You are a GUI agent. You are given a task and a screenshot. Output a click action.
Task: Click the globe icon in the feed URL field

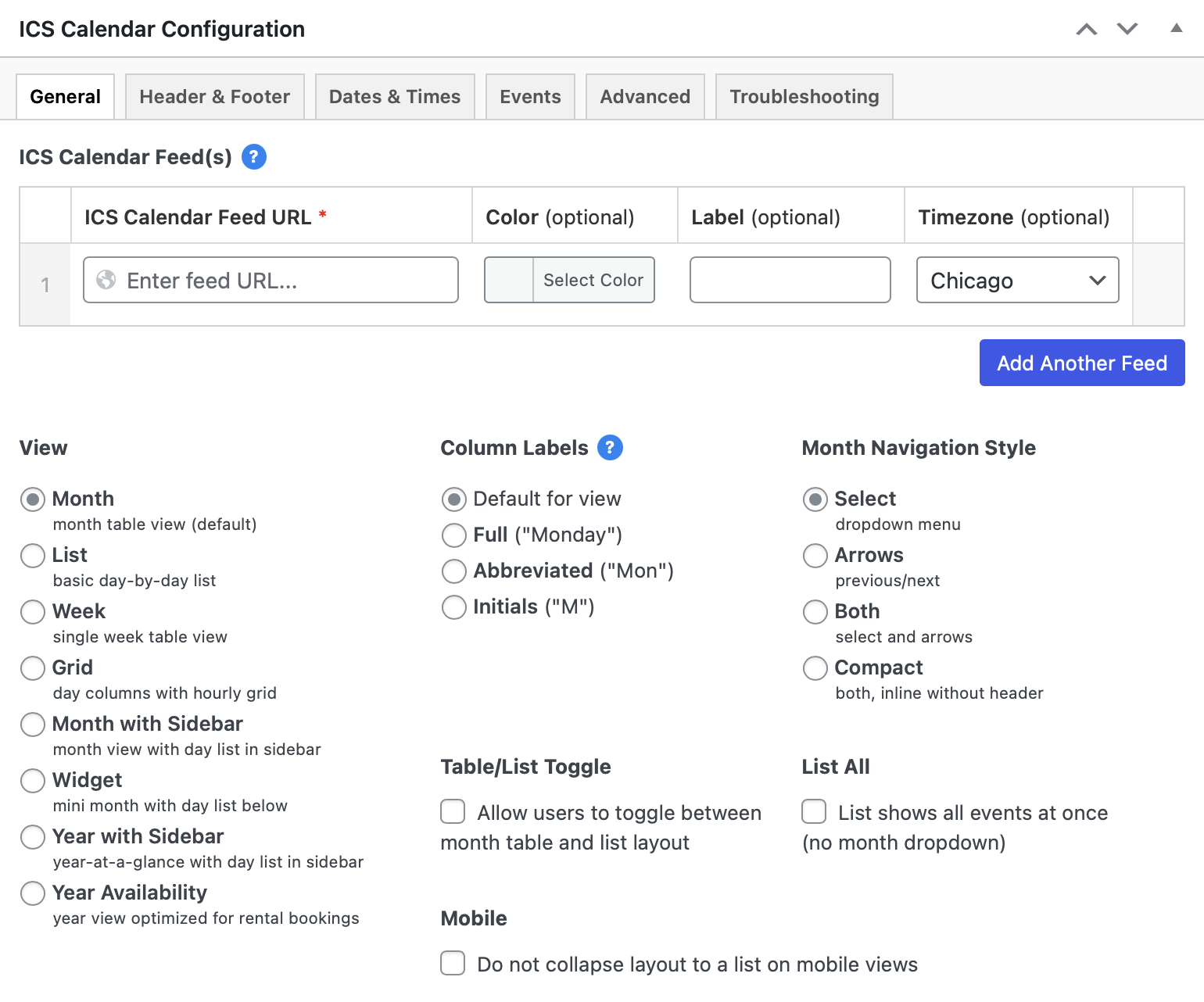pos(106,280)
